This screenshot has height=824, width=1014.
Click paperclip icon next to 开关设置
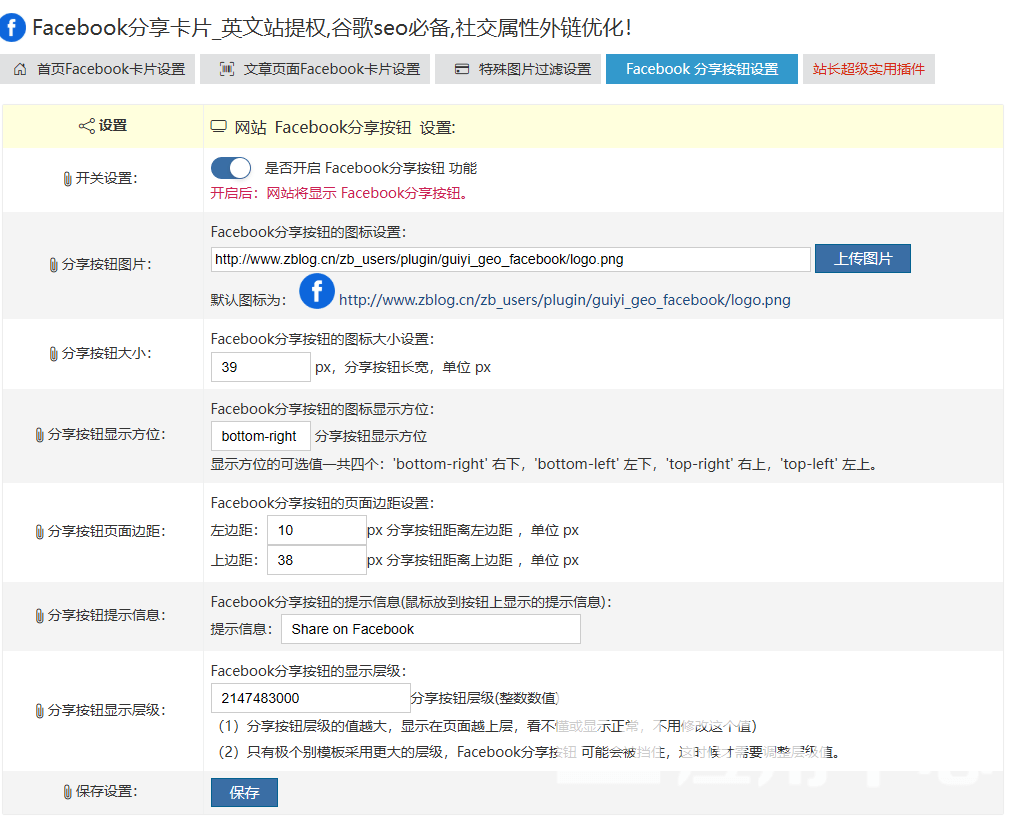[x=67, y=178]
